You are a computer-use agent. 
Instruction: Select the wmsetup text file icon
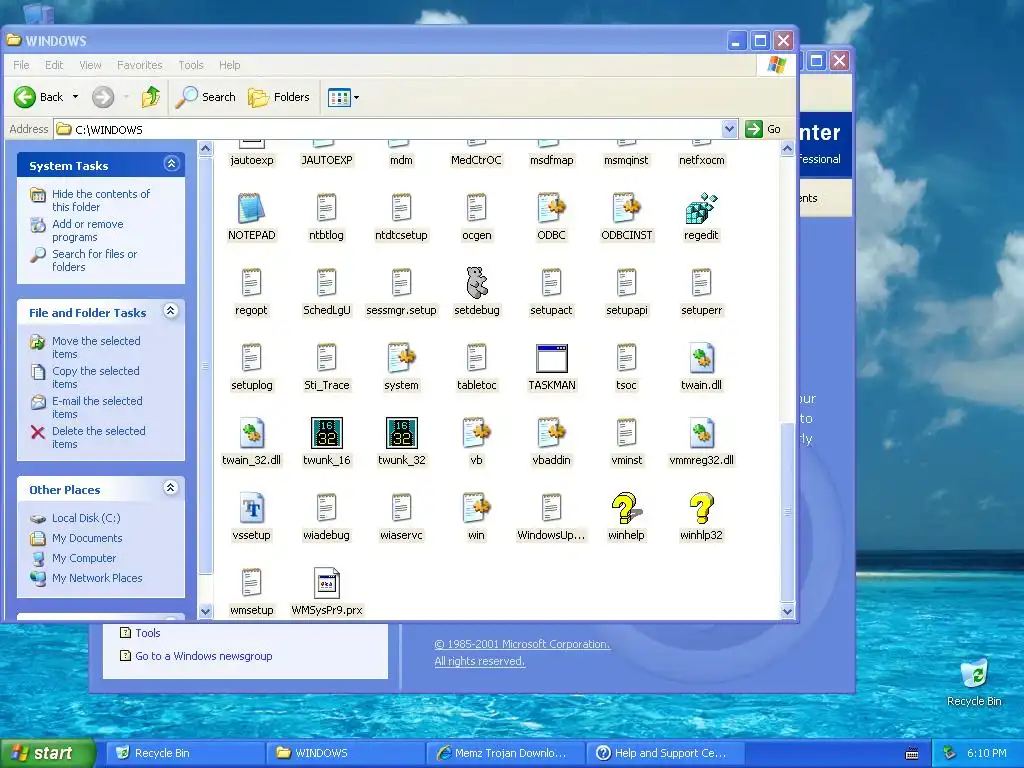coord(251,583)
